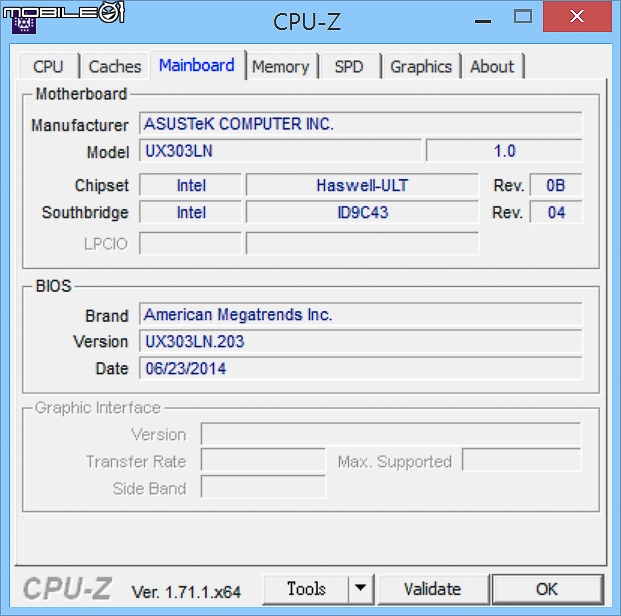Select the BIOS date 06/23/2014 field
The width and height of the screenshot is (621, 616).
[x=361, y=368]
